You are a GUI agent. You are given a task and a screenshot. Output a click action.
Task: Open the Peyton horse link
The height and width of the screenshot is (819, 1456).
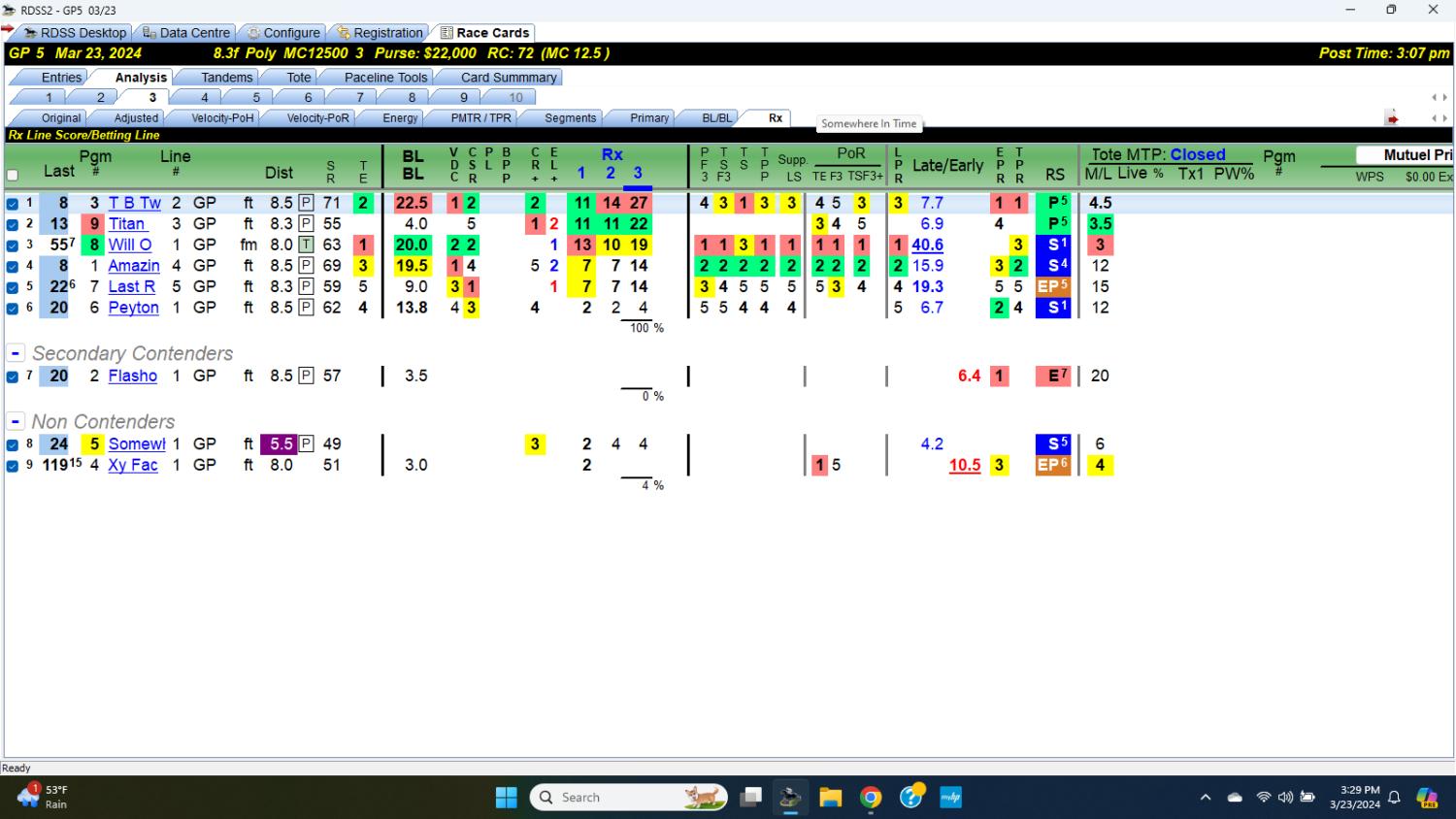[x=134, y=308]
